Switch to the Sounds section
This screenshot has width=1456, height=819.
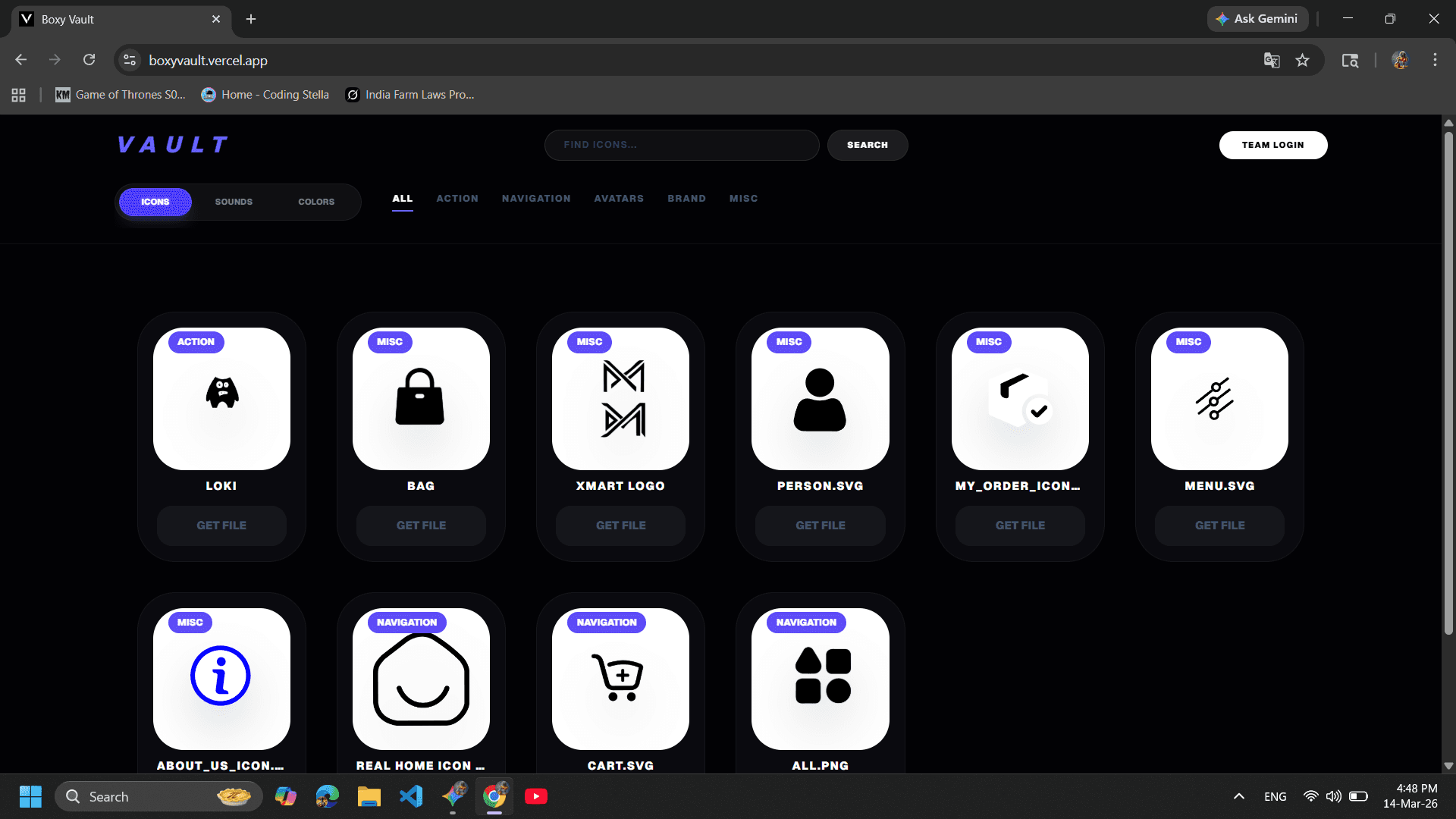point(234,202)
